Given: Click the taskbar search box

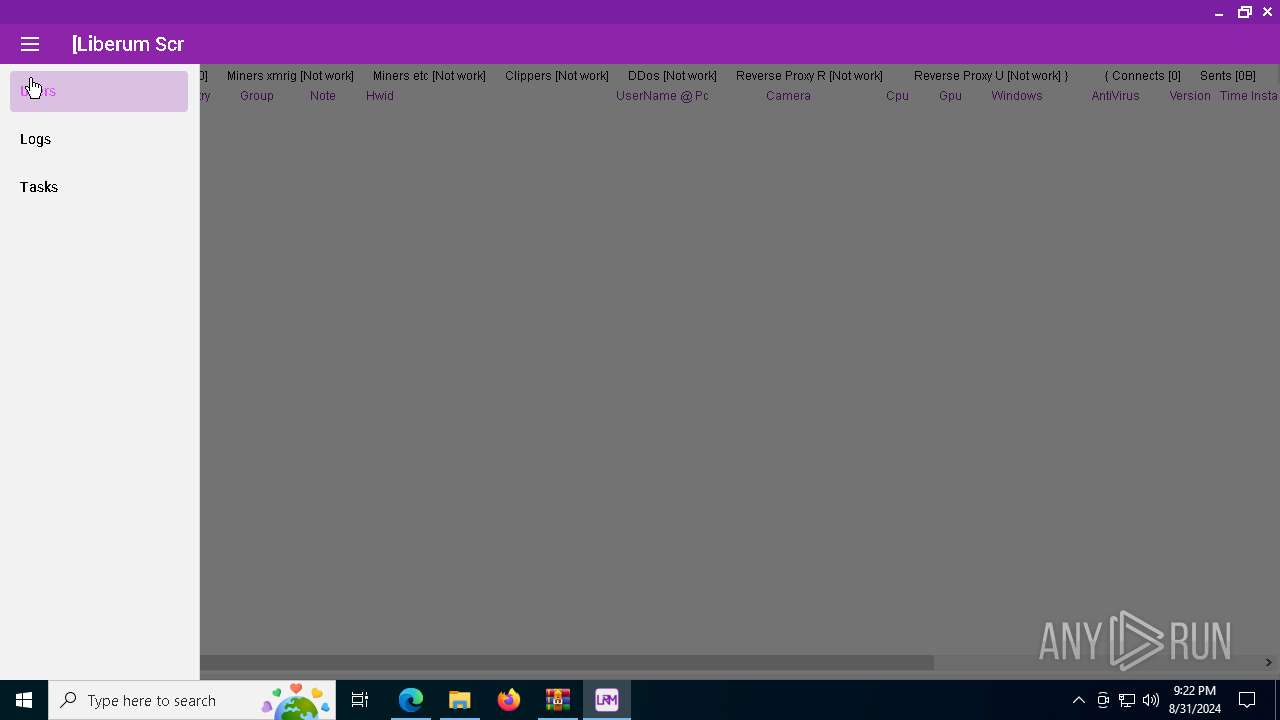Looking at the screenshot, I should pyautogui.click(x=192, y=700).
